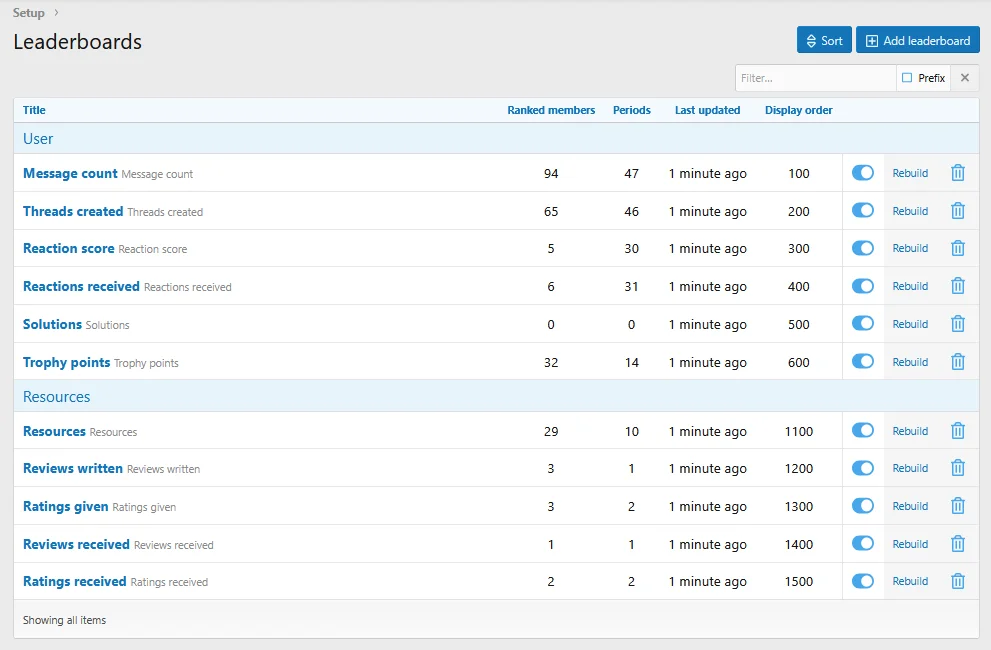991x650 pixels.
Task: Click Add leaderboard button
Action: [918, 40]
